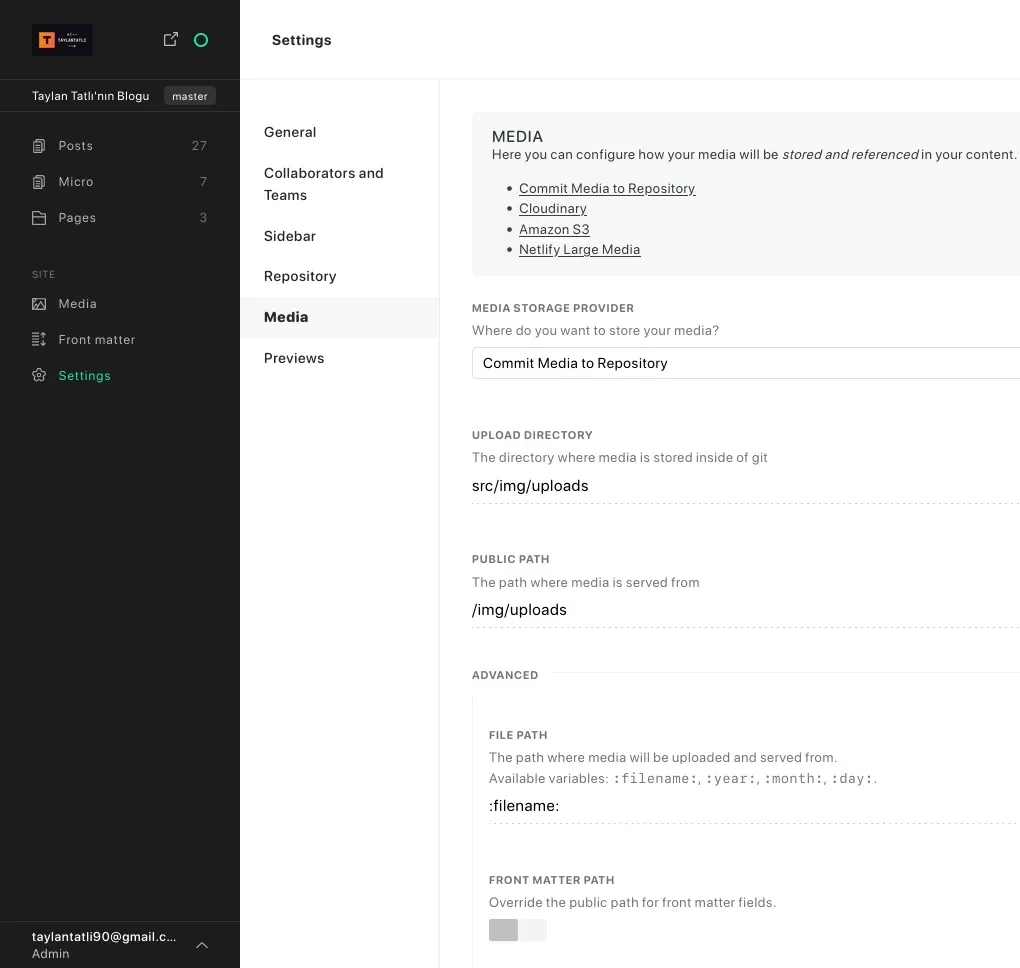Click the Upload Directory input field
Screen dimensions: 1020x968
[745, 486]
